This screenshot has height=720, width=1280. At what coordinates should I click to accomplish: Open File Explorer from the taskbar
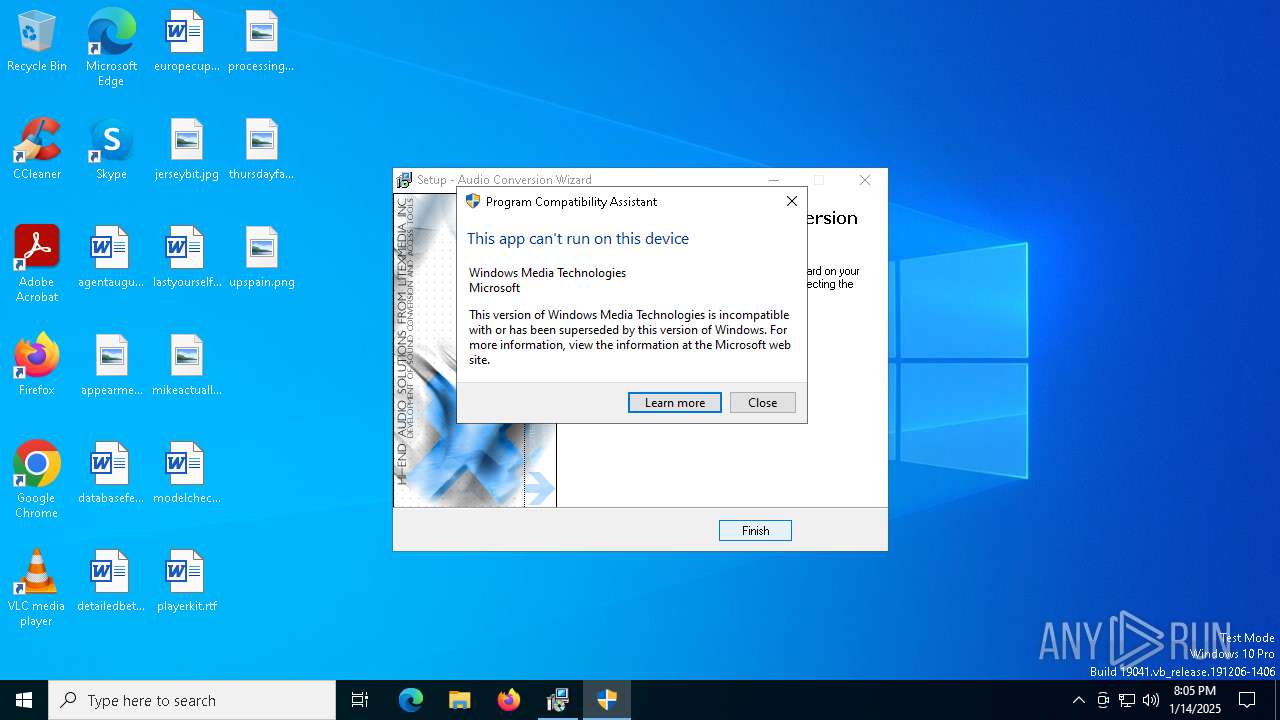pos(460,700)
